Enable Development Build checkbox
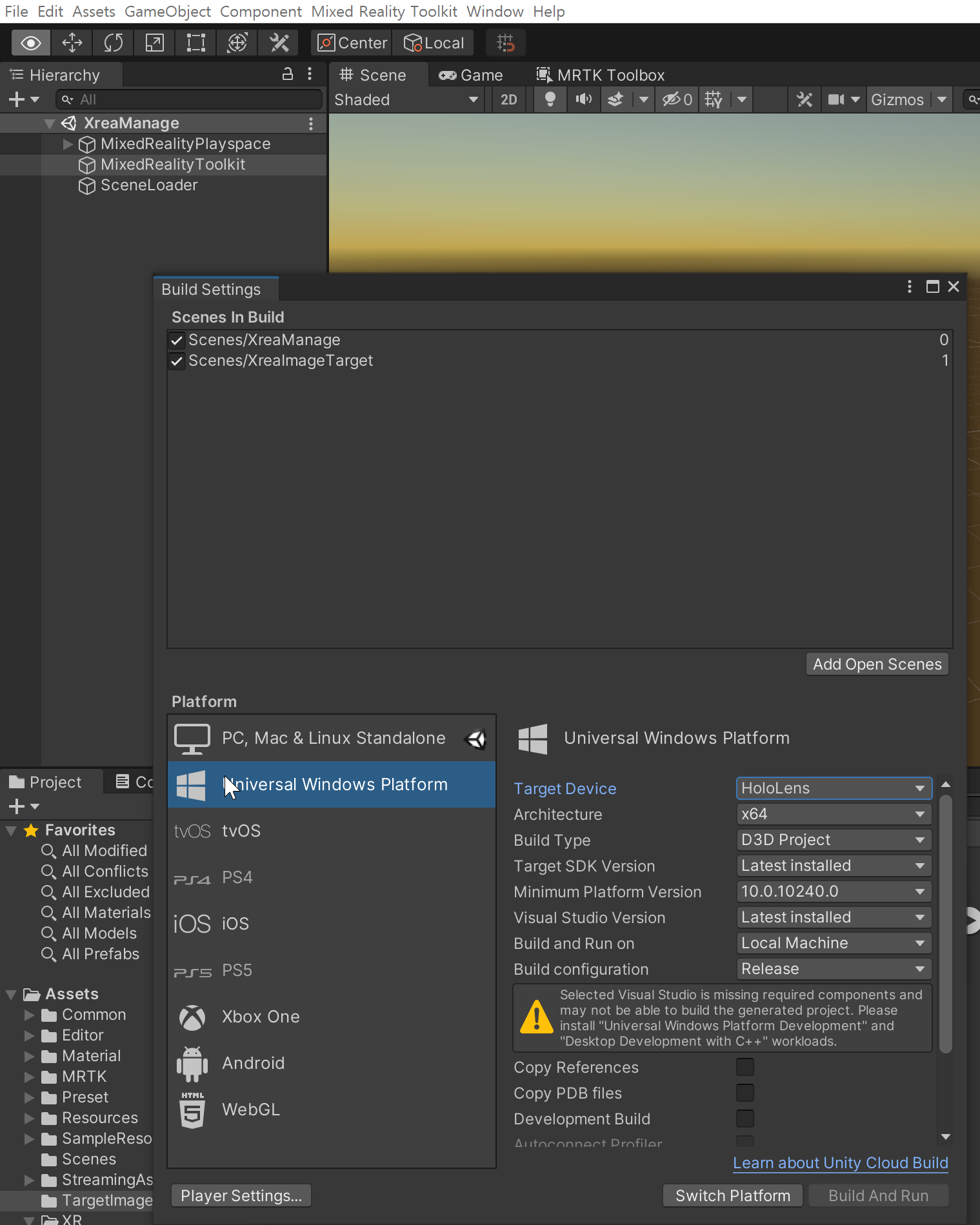This screenshot has width=980, height=1225. click(x=745, y=1119)
